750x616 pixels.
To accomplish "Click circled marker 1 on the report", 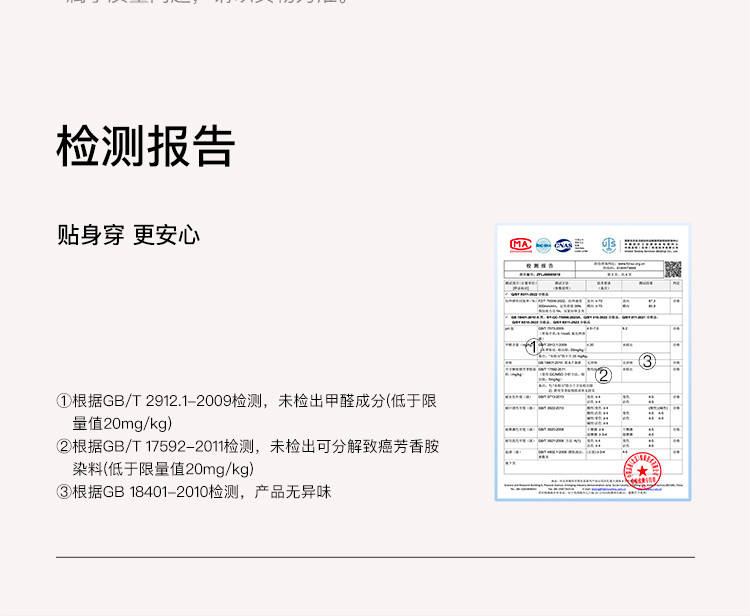I will point(533,347).
